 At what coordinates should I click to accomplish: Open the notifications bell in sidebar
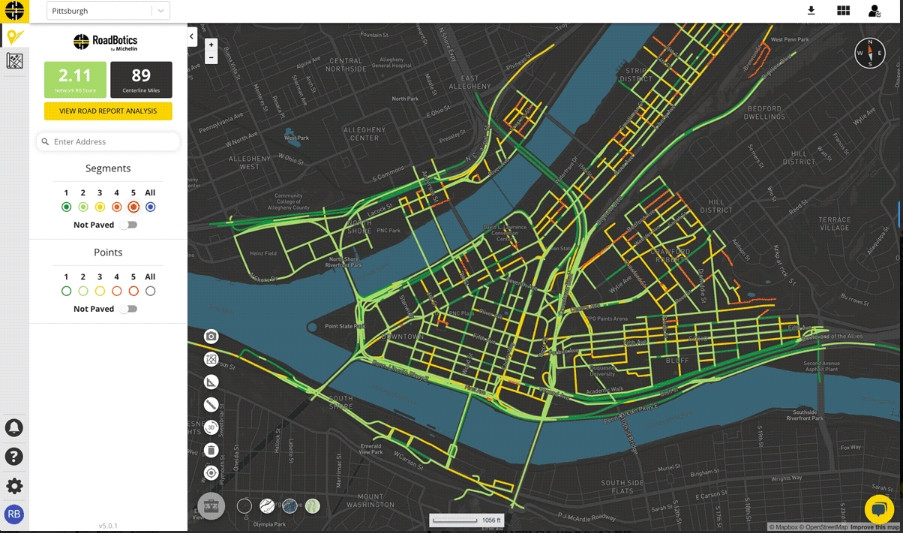pos(14,428)
